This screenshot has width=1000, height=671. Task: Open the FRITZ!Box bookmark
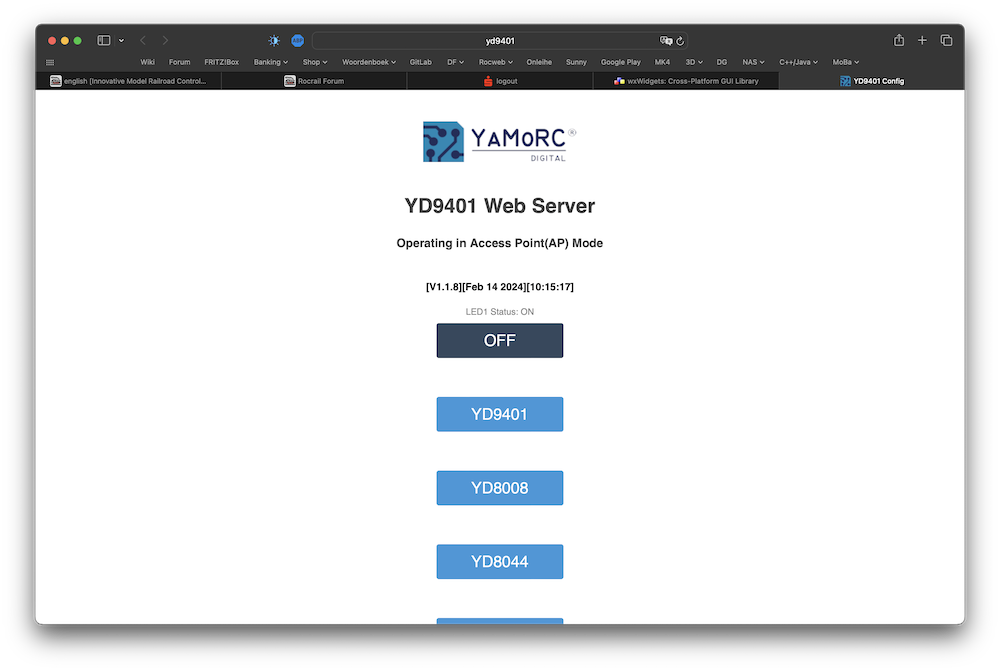point(221,62)
